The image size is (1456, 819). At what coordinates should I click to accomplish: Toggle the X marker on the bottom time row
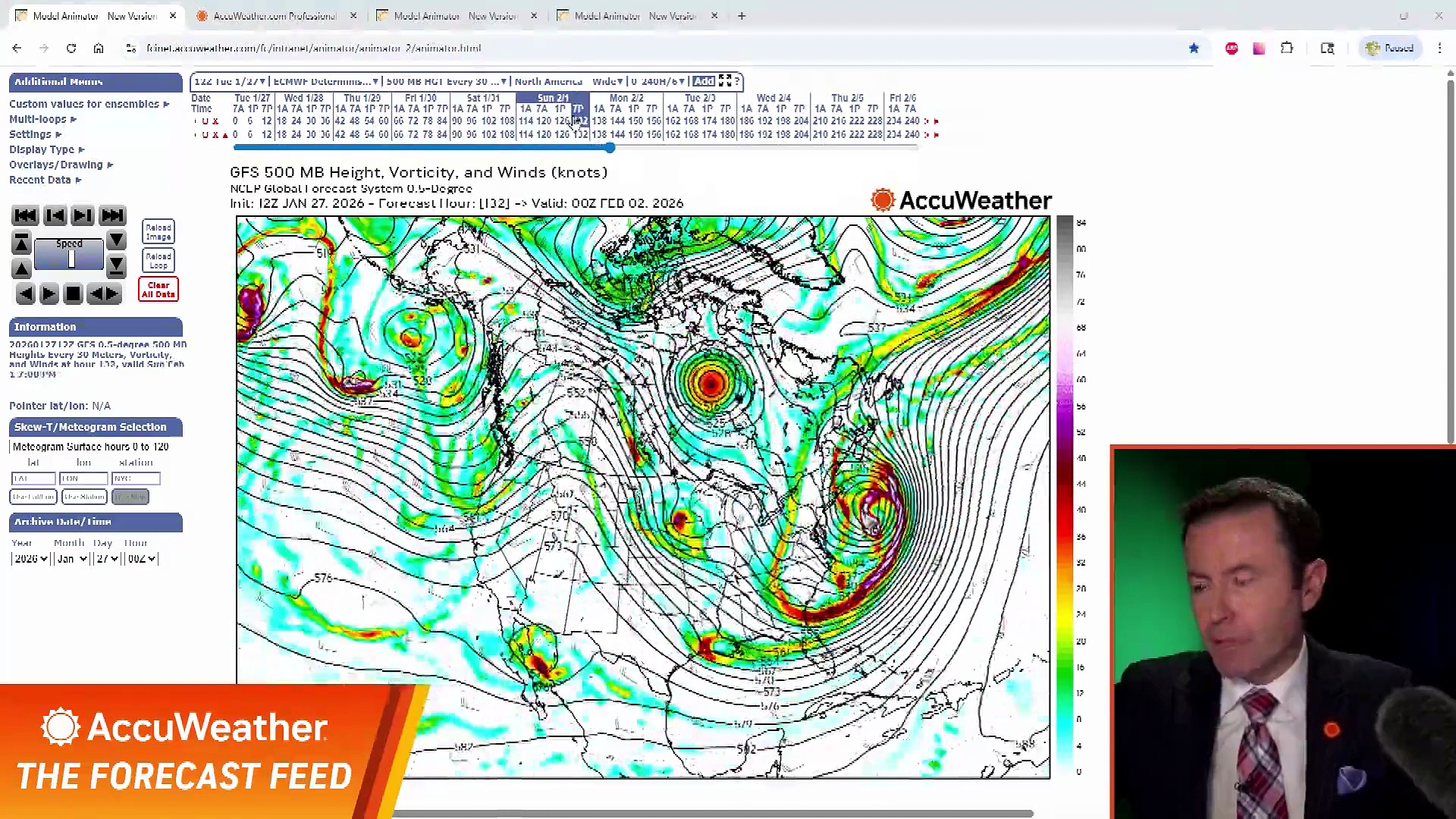tap(215, 134)
